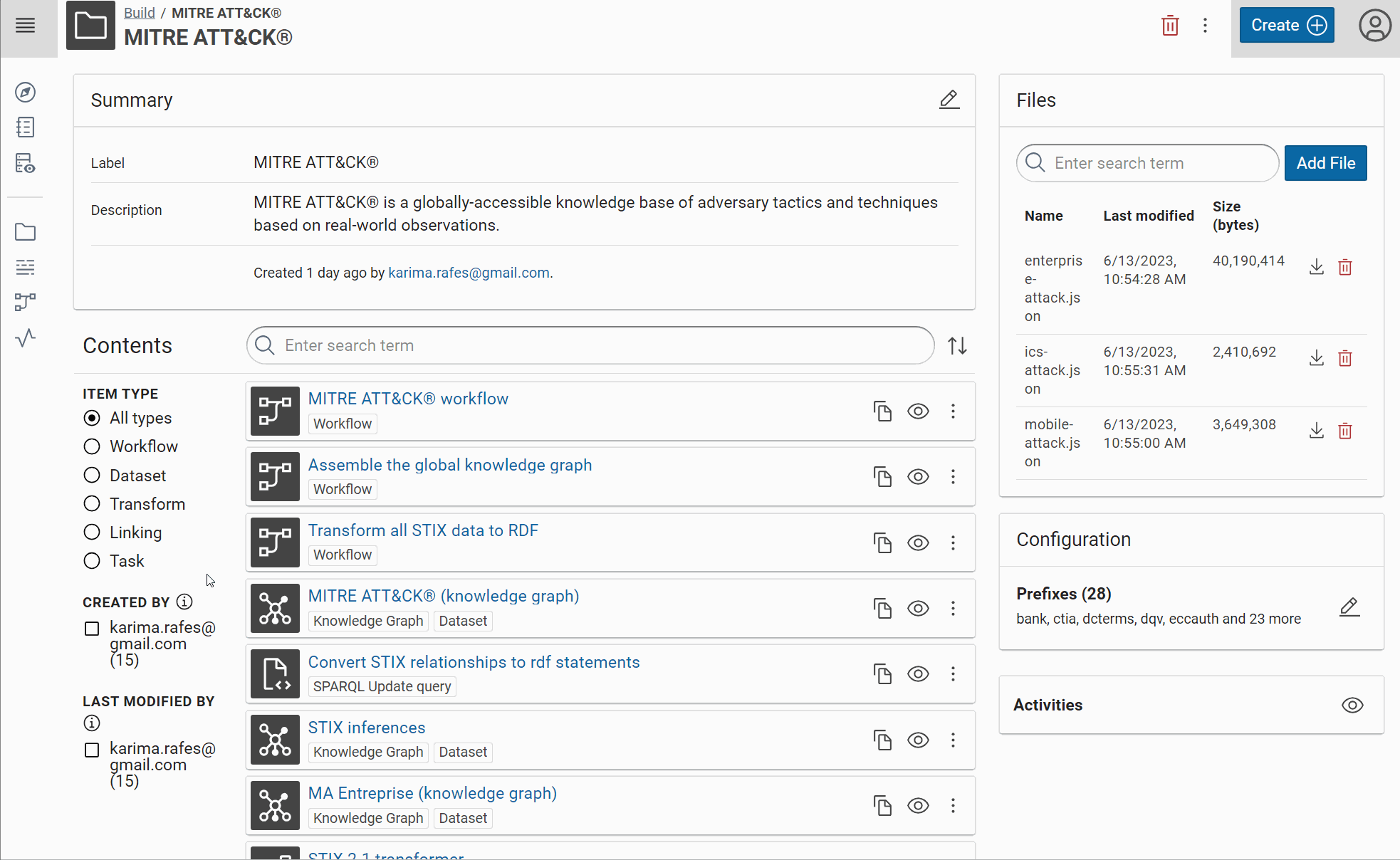Open more options for STIX inferences
Image resolution: width=1400 pixels, height=860 pixels.
point(953,740)
